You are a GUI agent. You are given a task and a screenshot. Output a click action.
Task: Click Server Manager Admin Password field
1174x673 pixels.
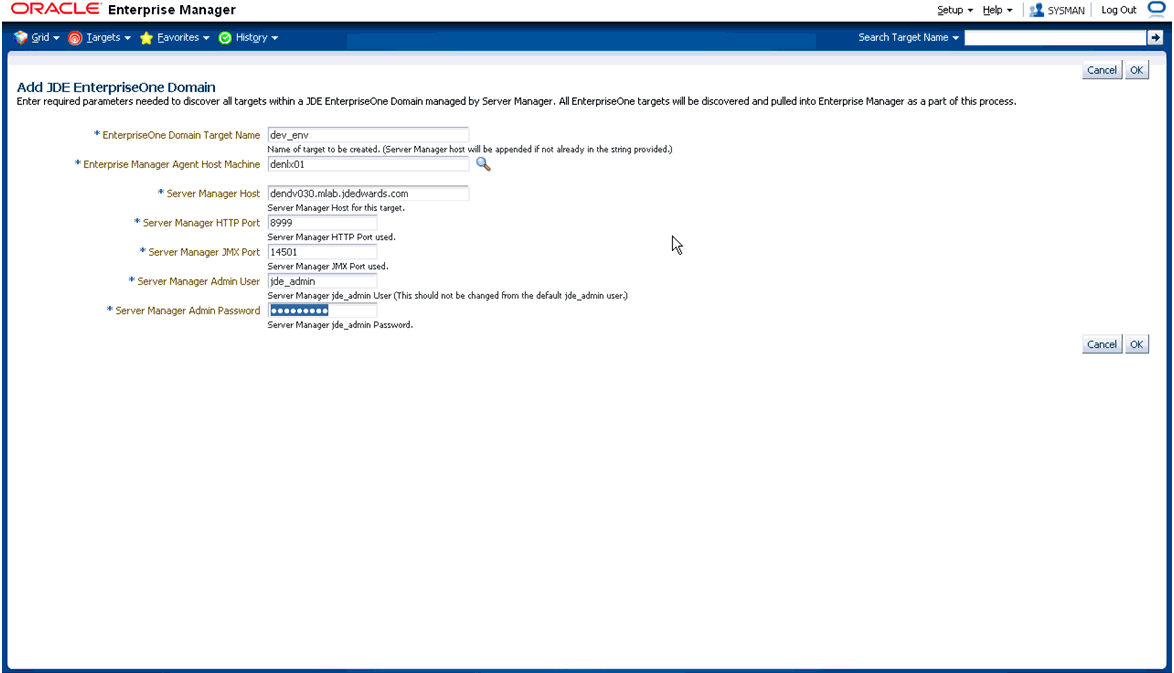322,310
